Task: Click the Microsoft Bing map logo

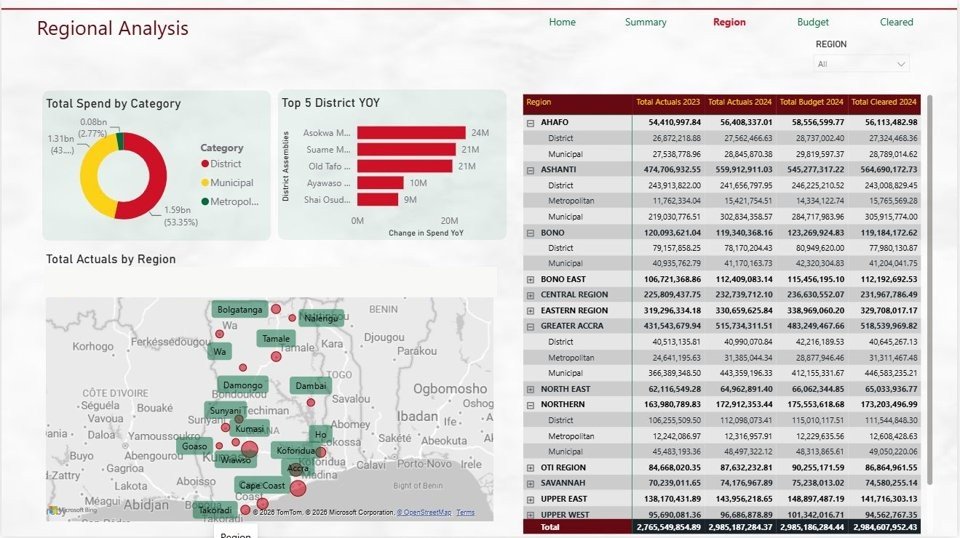Action: point(73,510)
